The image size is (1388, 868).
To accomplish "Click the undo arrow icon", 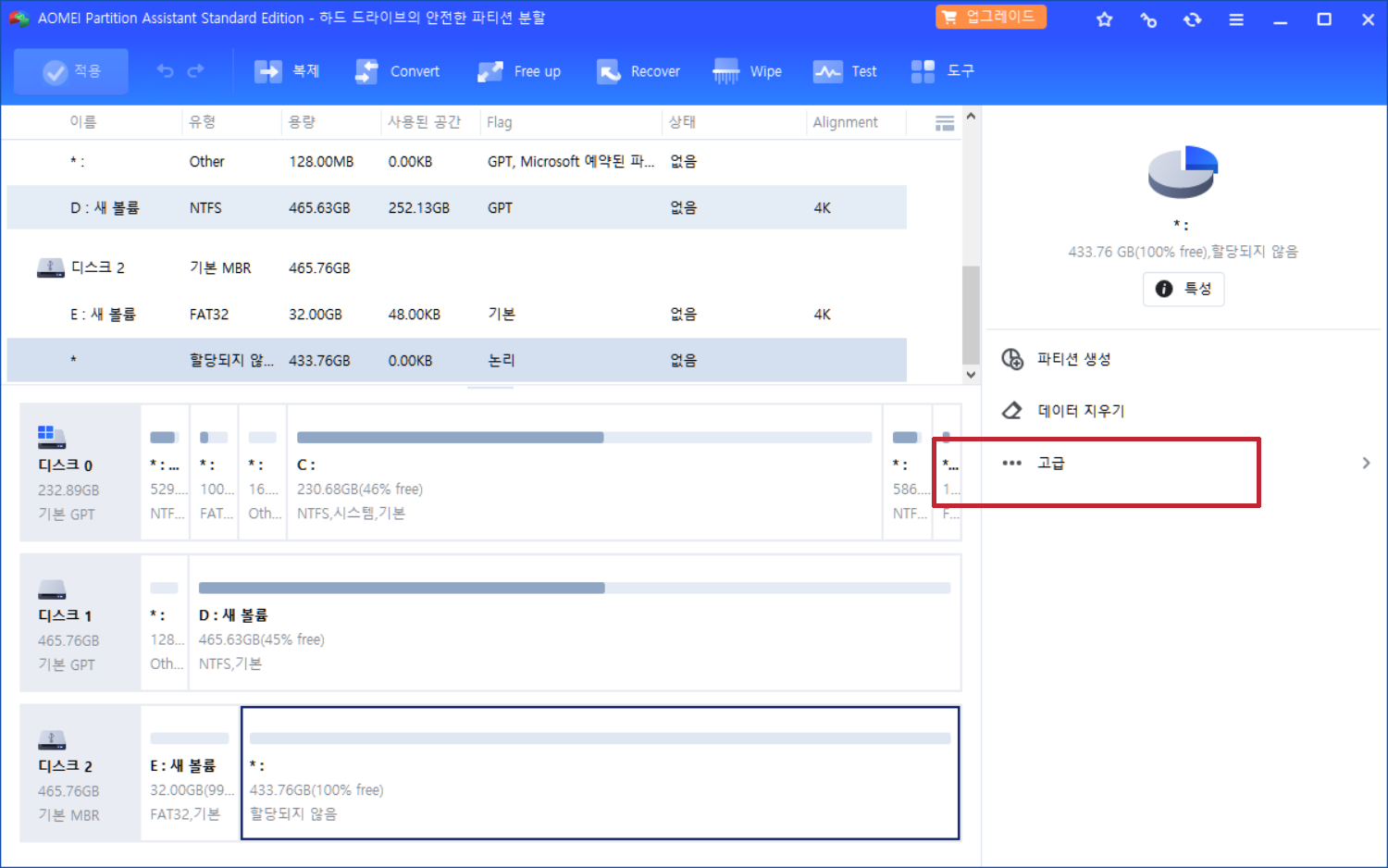I will pyautogui.click(x=165, y=70).
